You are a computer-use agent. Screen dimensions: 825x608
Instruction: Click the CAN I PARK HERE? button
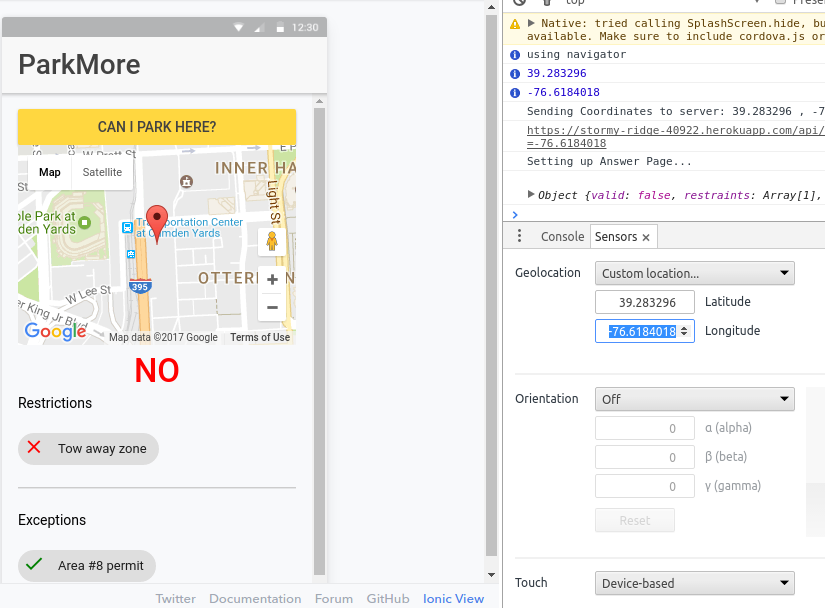(157, 127)
